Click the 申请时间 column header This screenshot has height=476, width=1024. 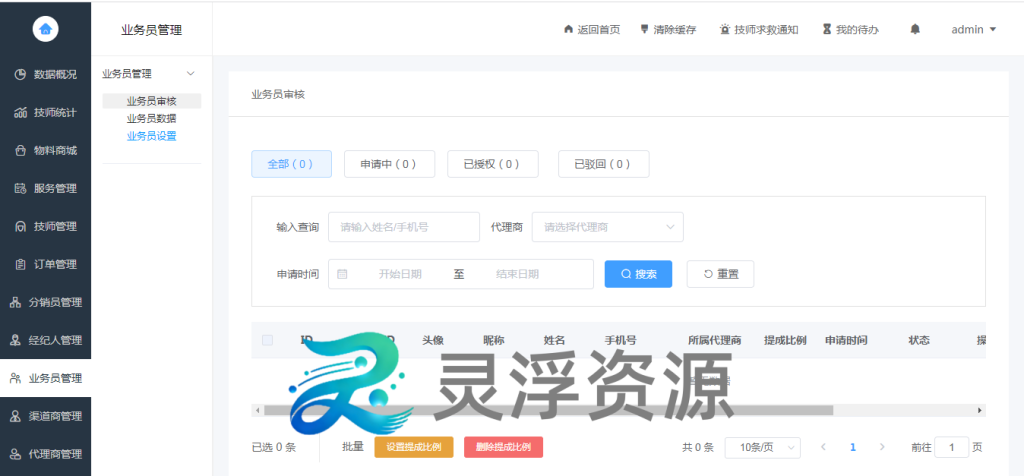click(x=846, y=340)
